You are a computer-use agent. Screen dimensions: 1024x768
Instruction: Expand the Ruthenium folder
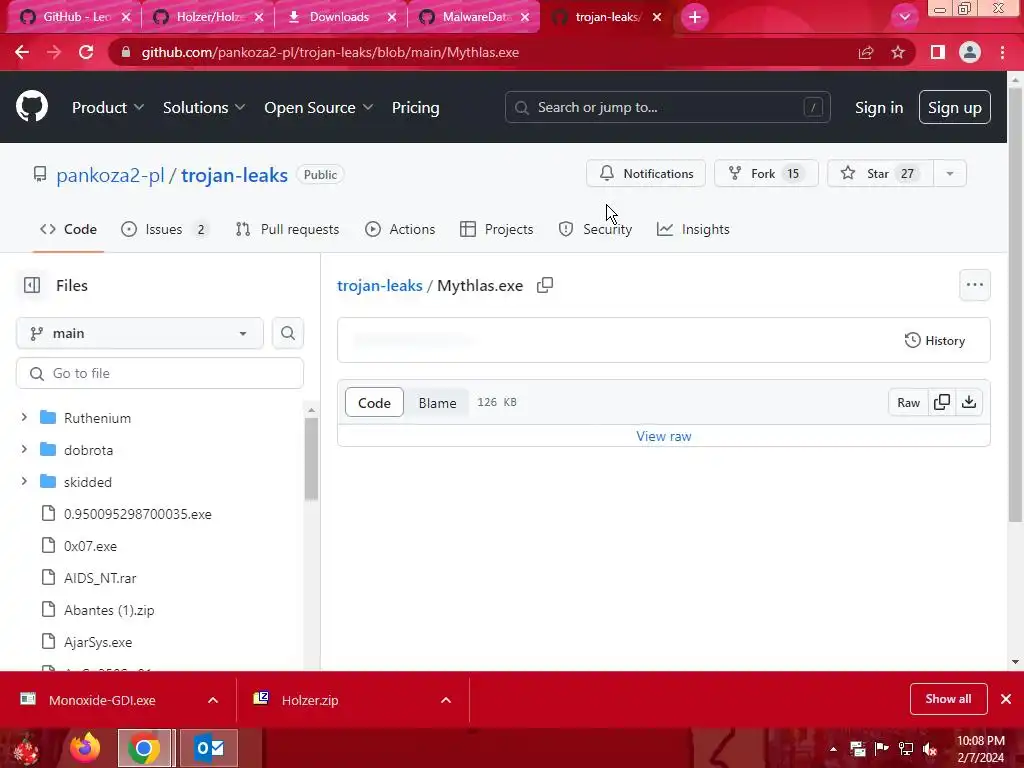click(24, 417)
